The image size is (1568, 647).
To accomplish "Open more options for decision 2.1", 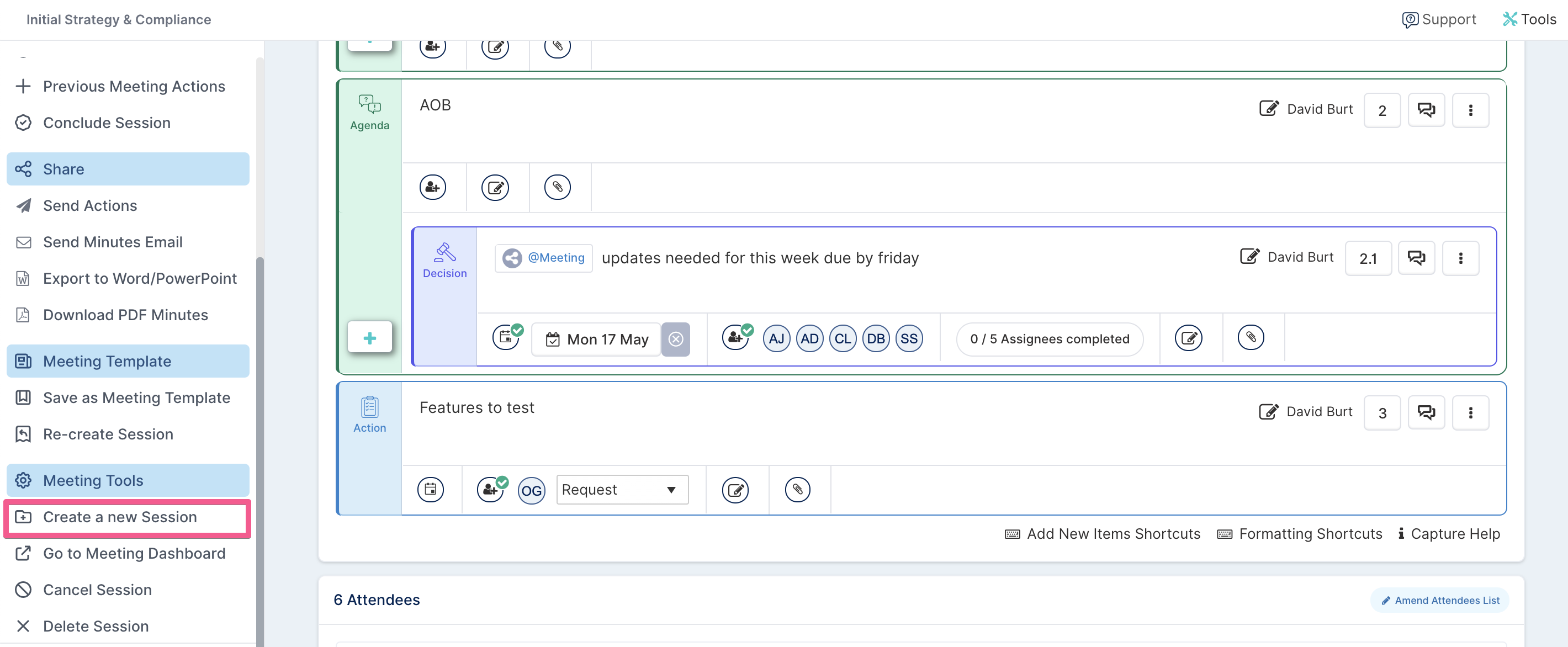I will coord(1460,258).
